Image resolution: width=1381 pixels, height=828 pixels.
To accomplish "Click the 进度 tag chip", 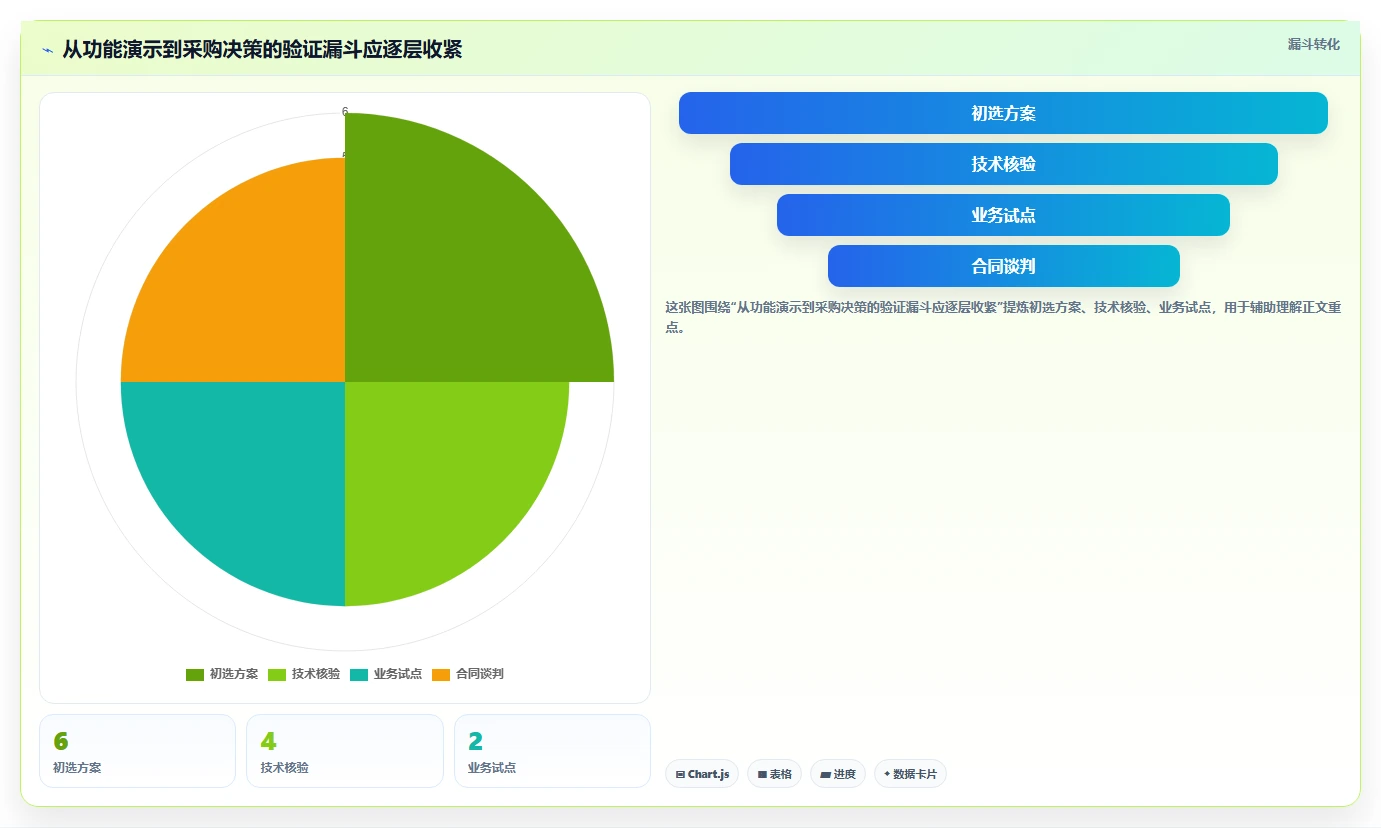I will tap(838, 774).
